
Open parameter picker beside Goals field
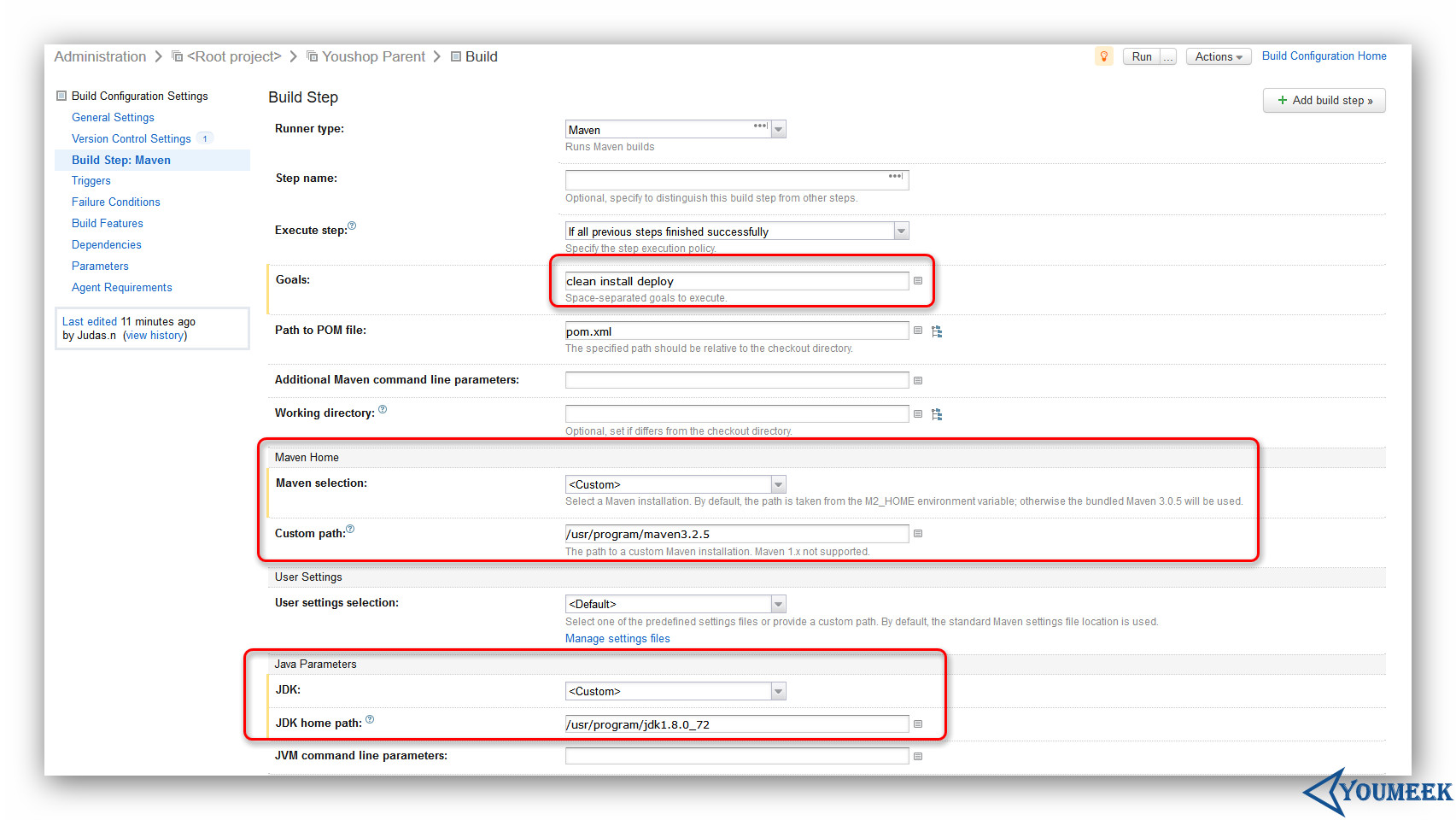pyautogui.click(x=918, y=281)
